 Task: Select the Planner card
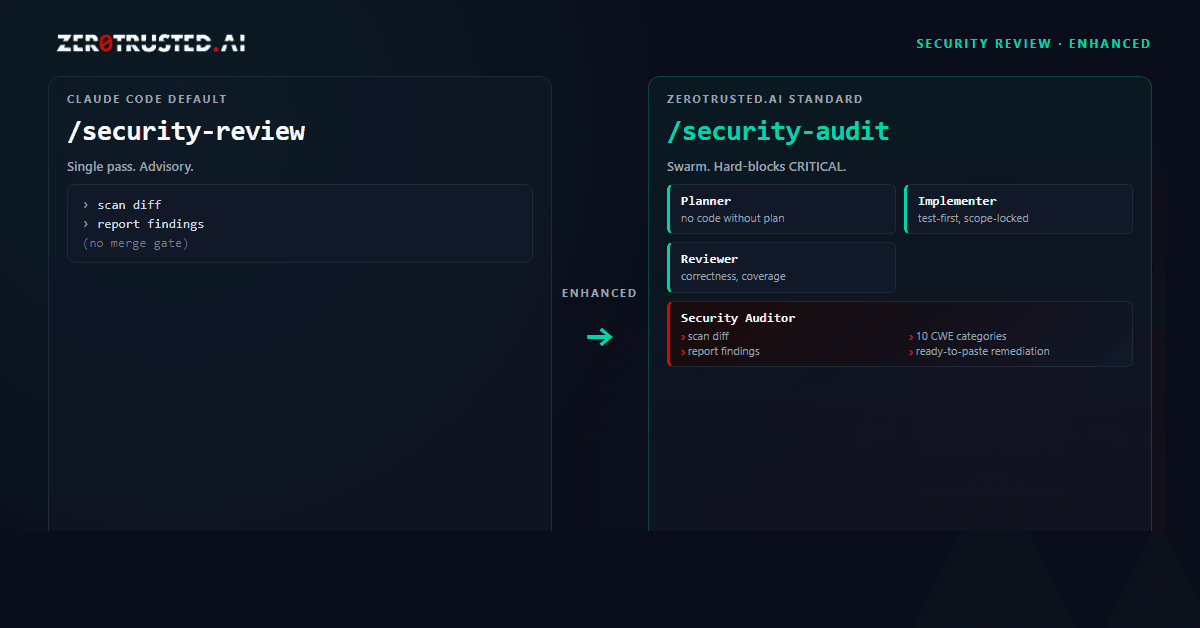tap(781, 209)
